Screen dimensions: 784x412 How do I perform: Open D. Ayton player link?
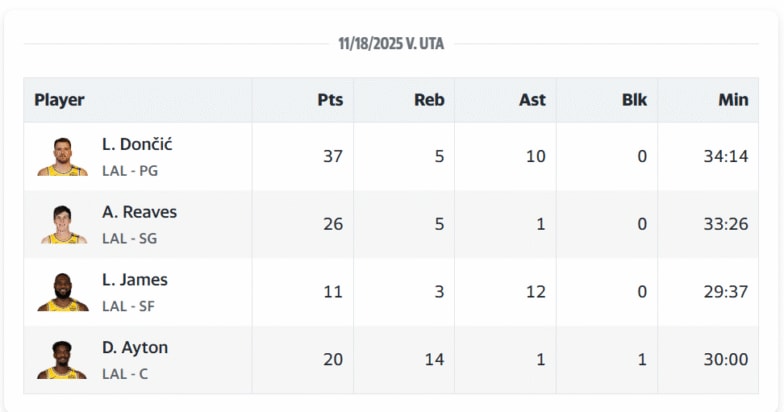coord(134,348)
